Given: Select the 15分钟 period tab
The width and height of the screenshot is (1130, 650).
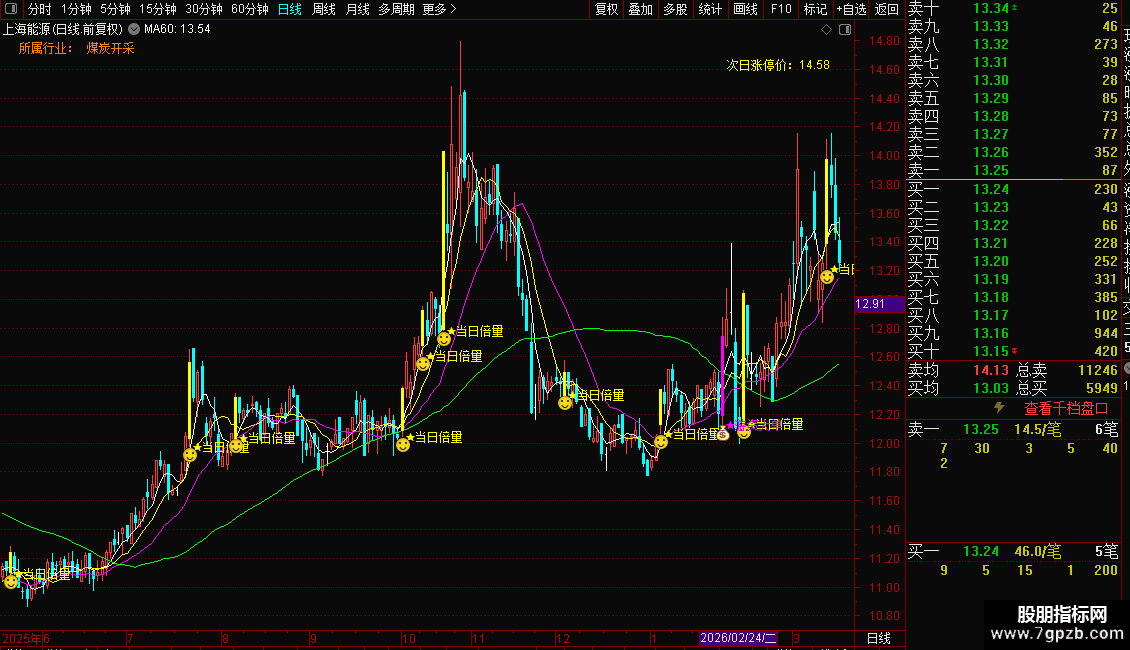Looking at the screenshot, I should coord(158,9).
